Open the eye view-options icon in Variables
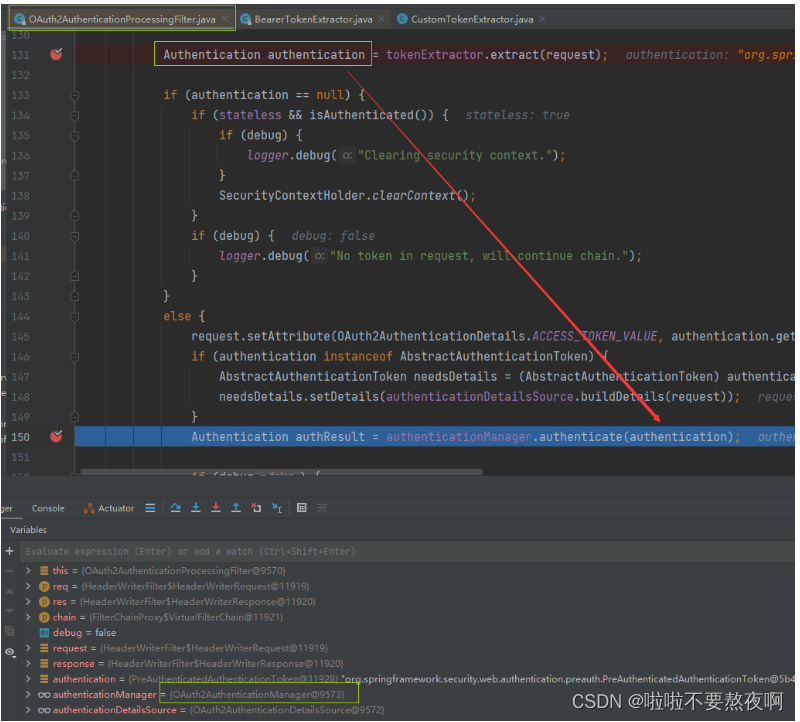 10,652
